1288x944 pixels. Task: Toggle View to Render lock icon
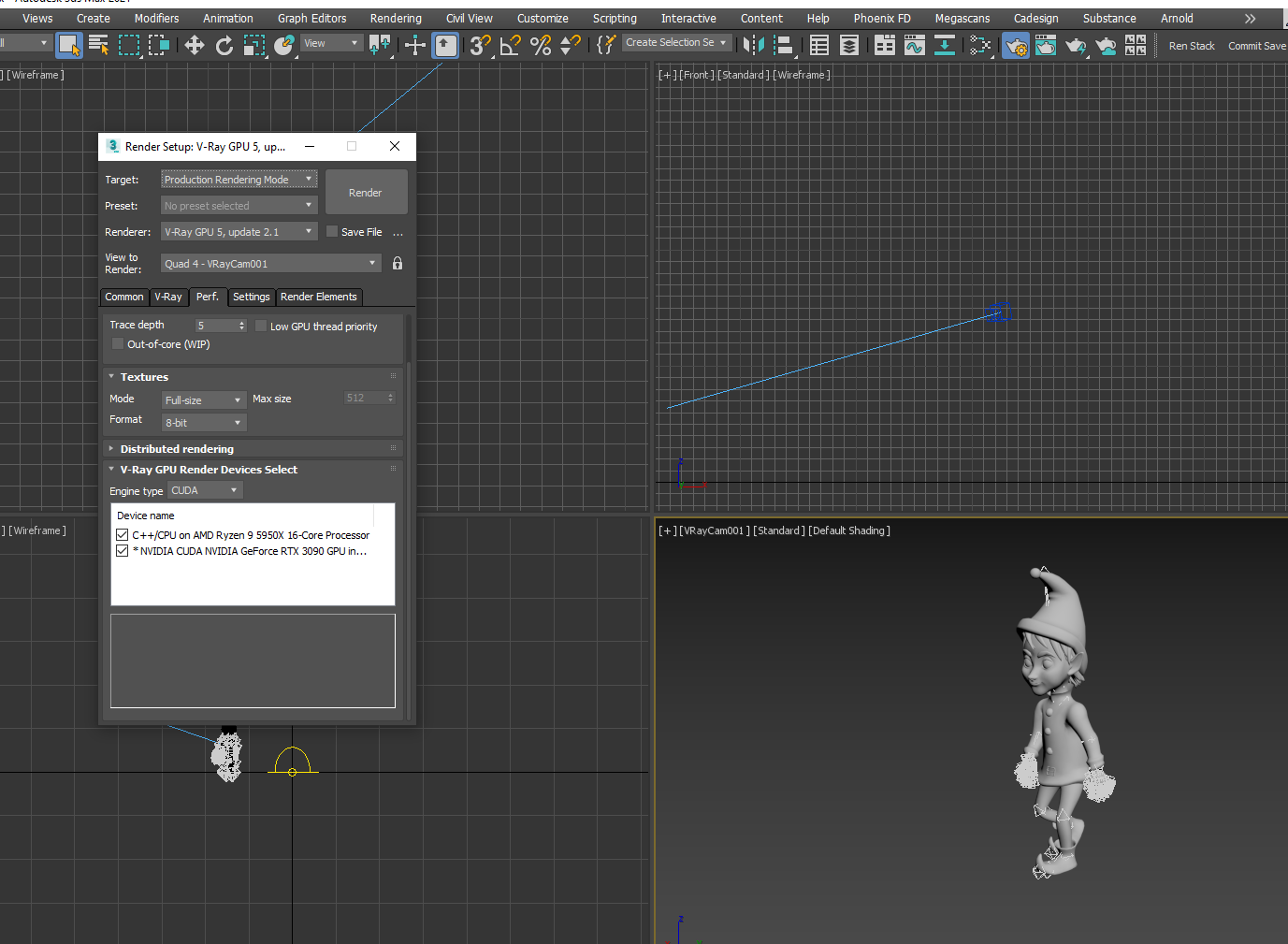point(398,264)
